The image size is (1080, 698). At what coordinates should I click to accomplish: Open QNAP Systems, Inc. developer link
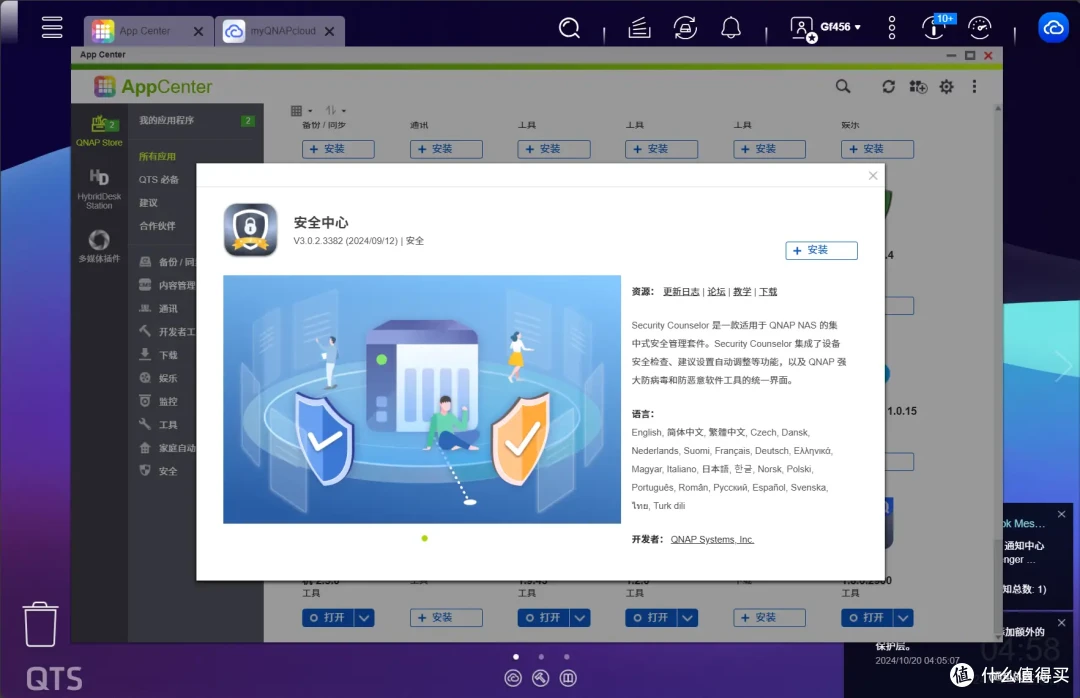click(x=712, y=540)
